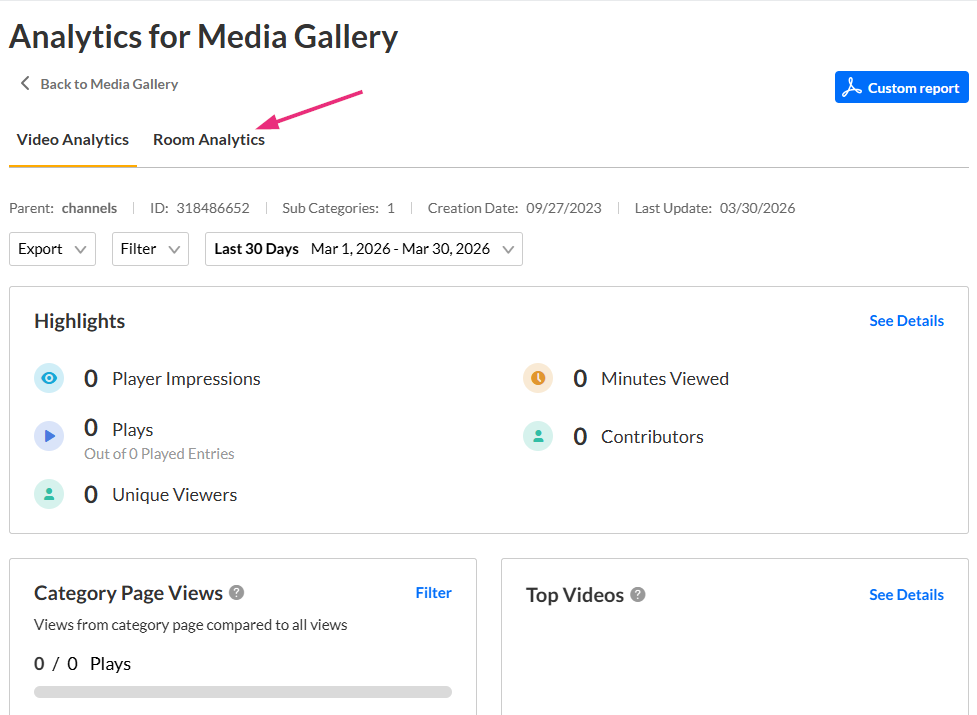
Task: Click the Custom report button
Action: coord(902,87)
